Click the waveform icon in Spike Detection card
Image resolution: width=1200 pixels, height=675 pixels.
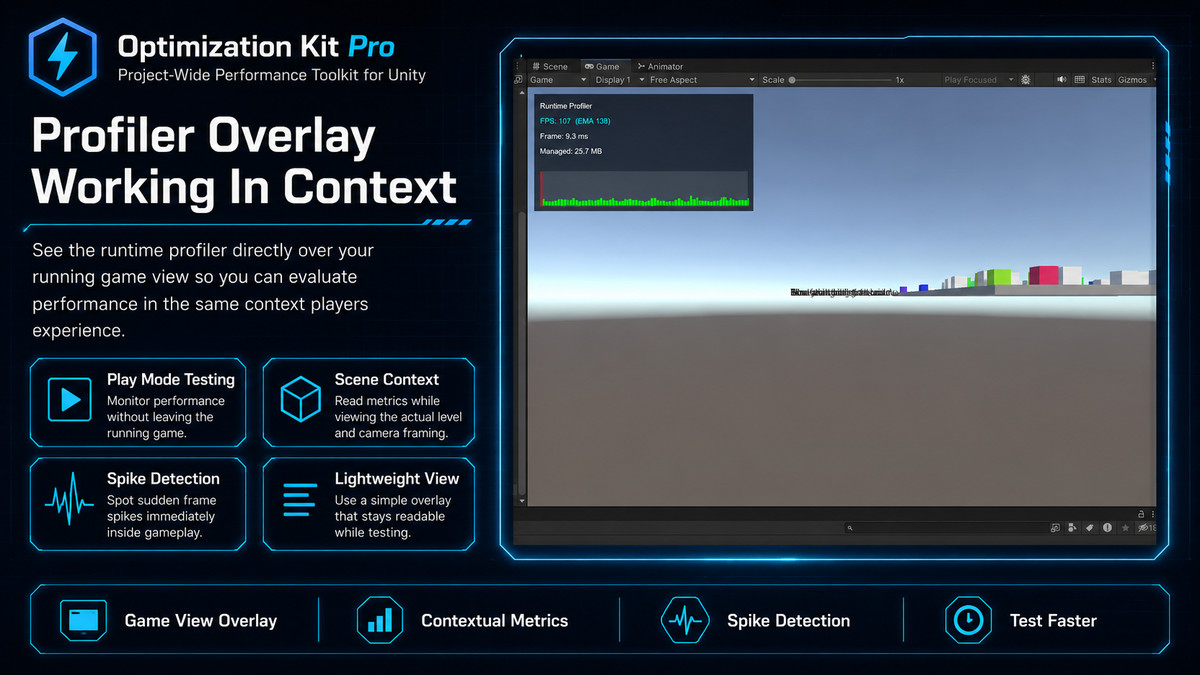point(69,500)
